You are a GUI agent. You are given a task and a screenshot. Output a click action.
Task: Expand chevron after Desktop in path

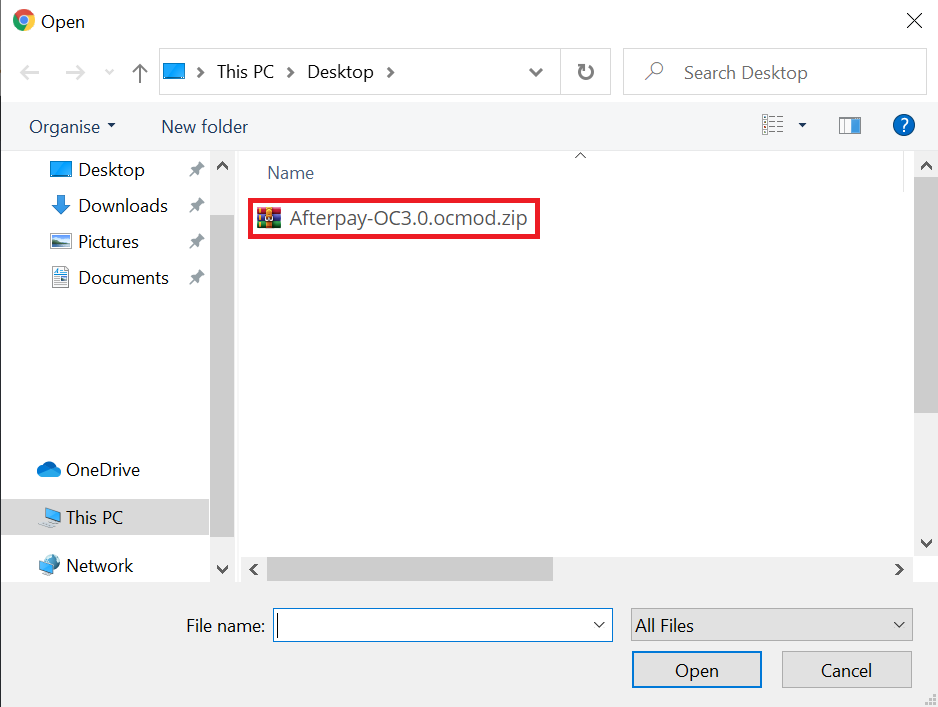pyautogui.click(x=391, y=72)
